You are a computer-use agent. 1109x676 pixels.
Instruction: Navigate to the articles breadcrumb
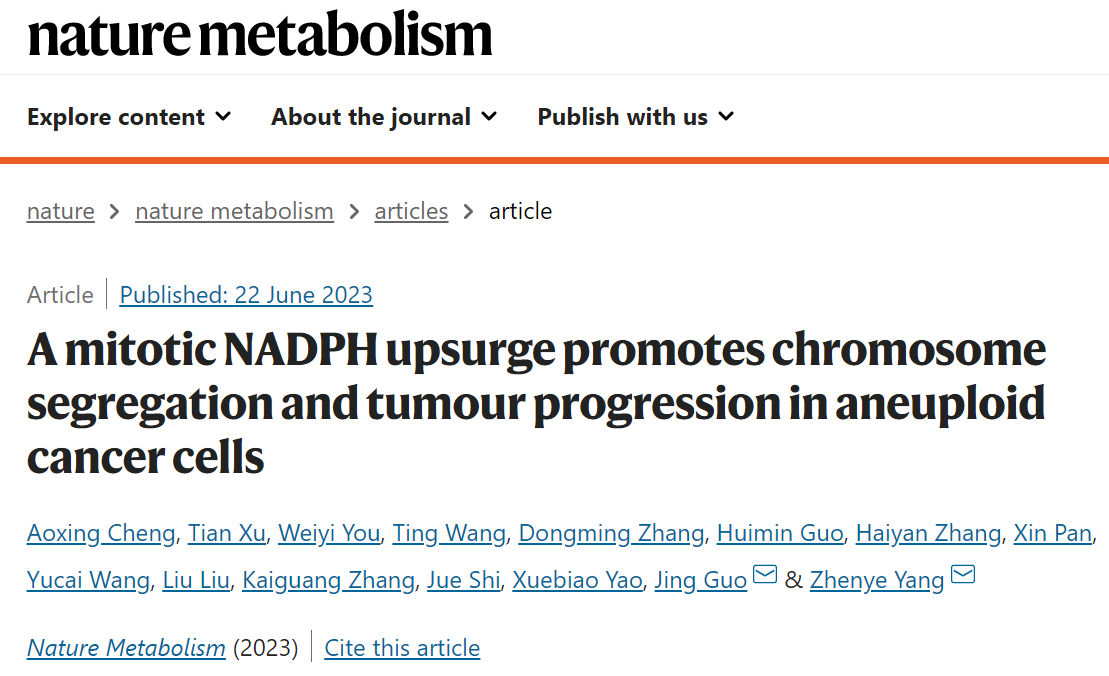(411, 211)
